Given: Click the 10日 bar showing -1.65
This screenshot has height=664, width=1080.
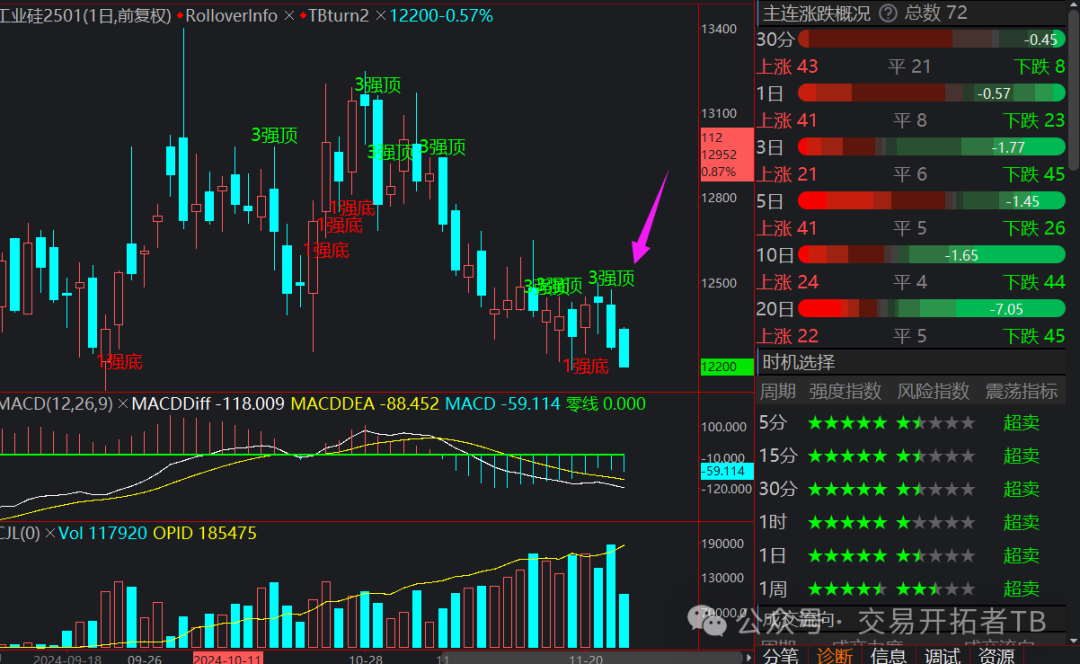Looking at the screenshot, I should [x=931, y=255].
